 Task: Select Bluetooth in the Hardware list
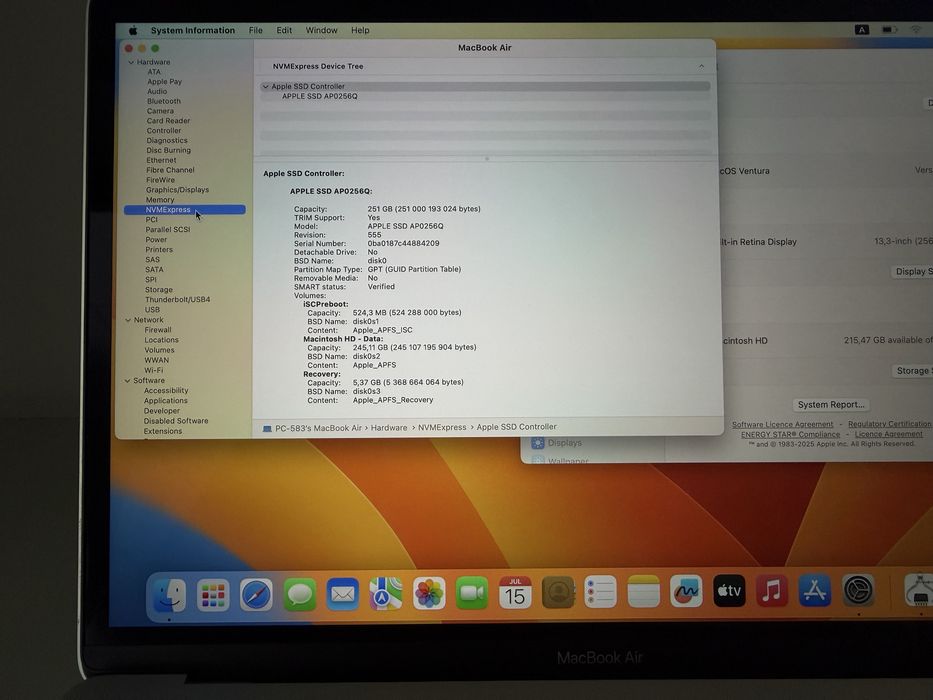(x=164, y=101)
